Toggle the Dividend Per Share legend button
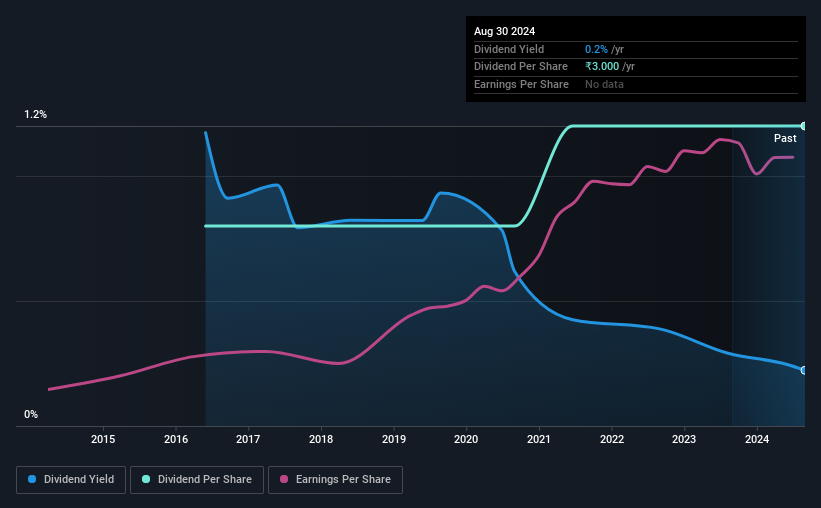The height and width of the screenshot is (508, 821). [197, 480]
